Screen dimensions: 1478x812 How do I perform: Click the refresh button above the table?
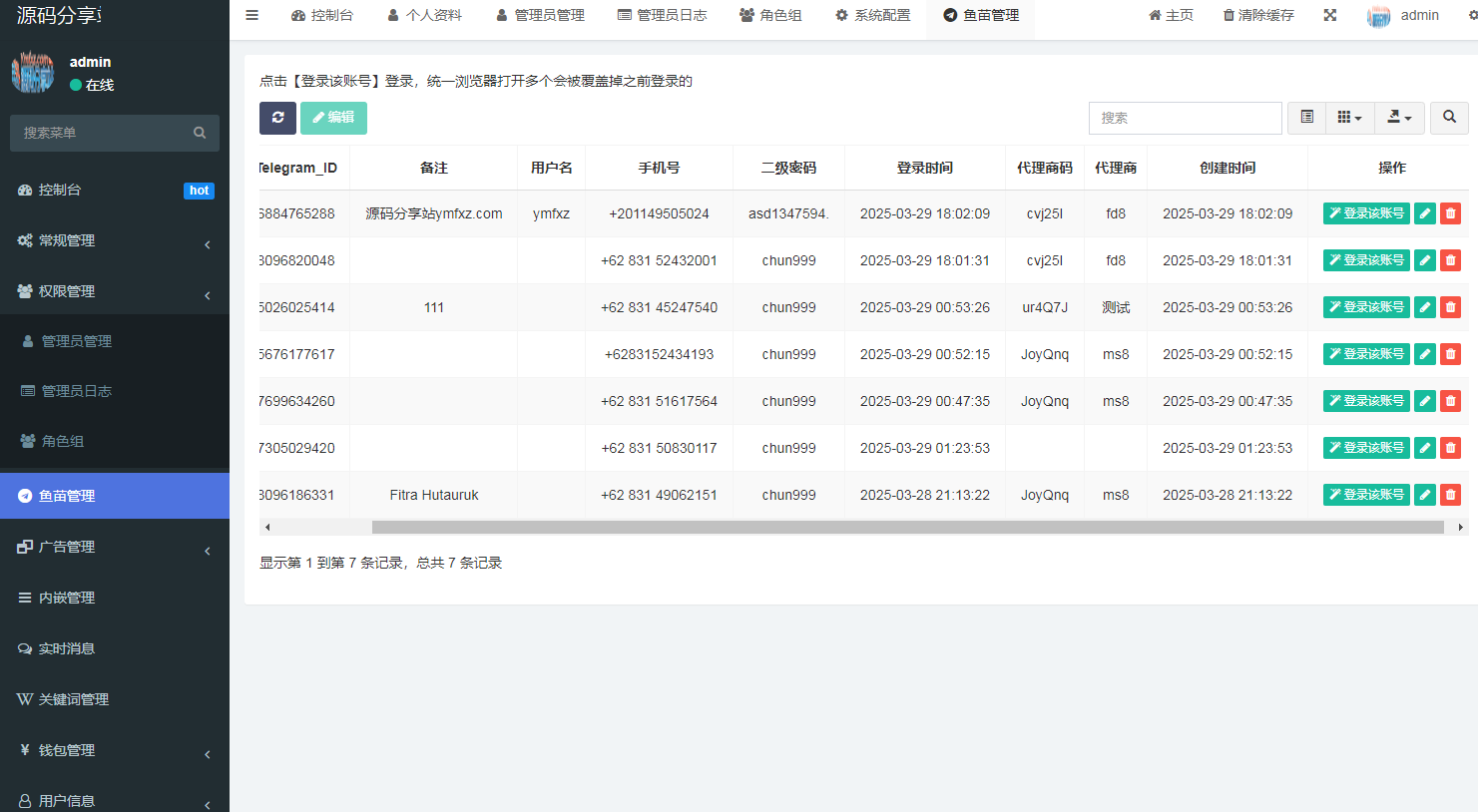[x=277, y=118]
